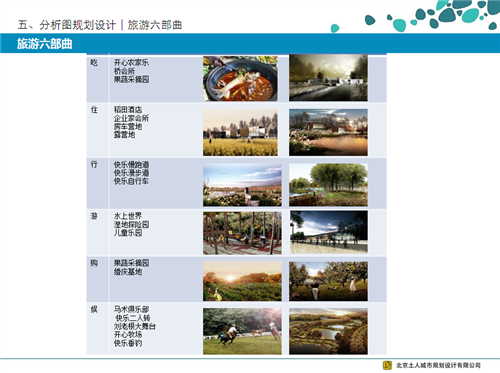Click the riverside trees path rendering
The width and height of the screenshot is (500, 373).
[x=328, y=185]
